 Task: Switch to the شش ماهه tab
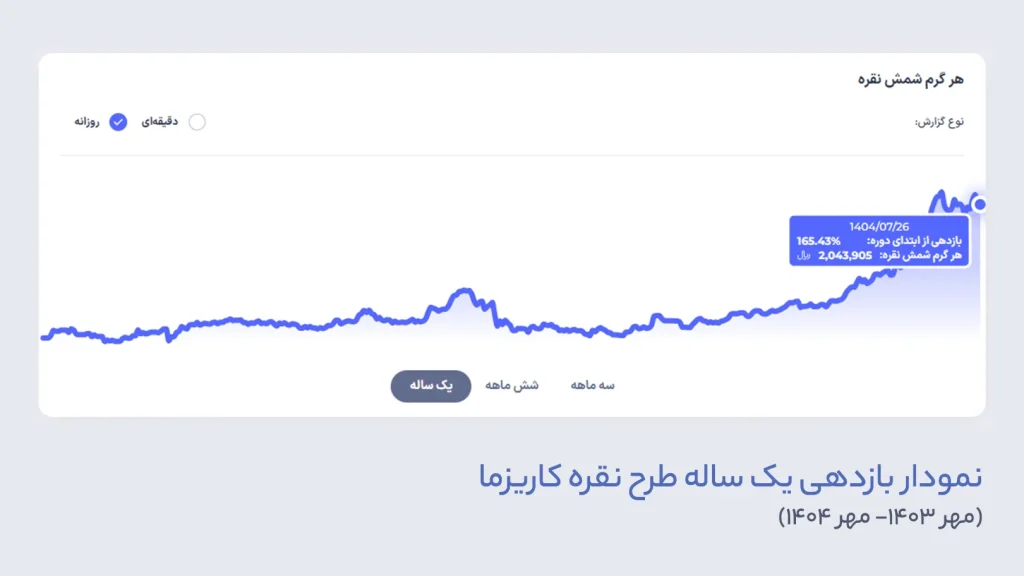512,385
